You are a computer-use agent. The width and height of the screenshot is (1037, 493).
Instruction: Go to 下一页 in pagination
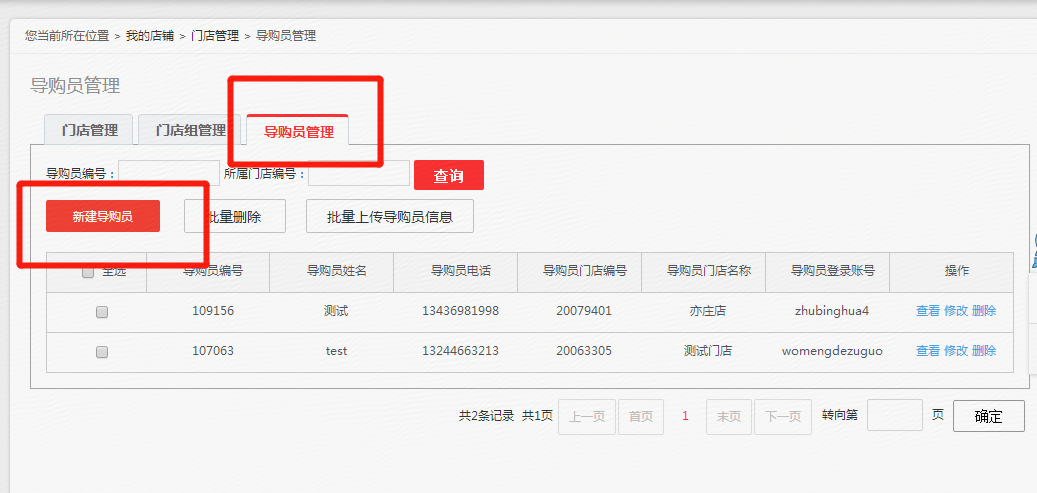(783, 416)
